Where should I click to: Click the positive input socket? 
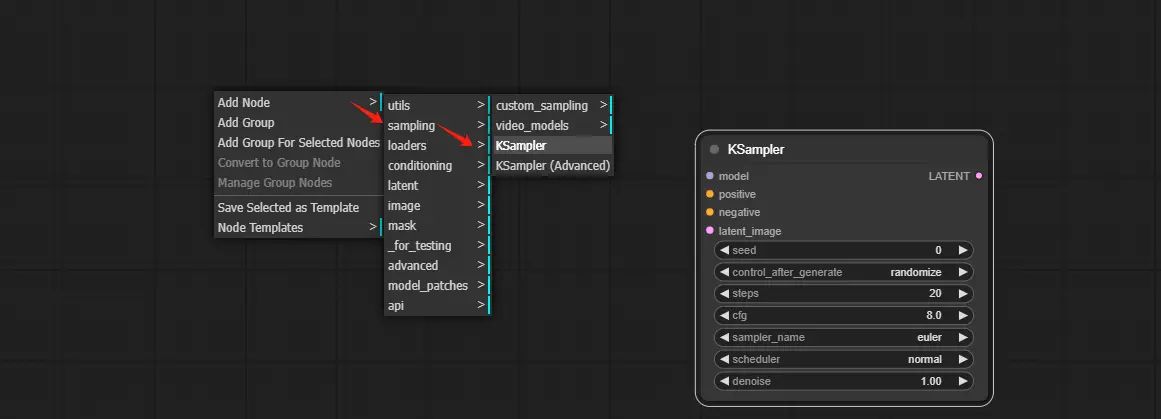pyautogui.click(x=710, y=194)
